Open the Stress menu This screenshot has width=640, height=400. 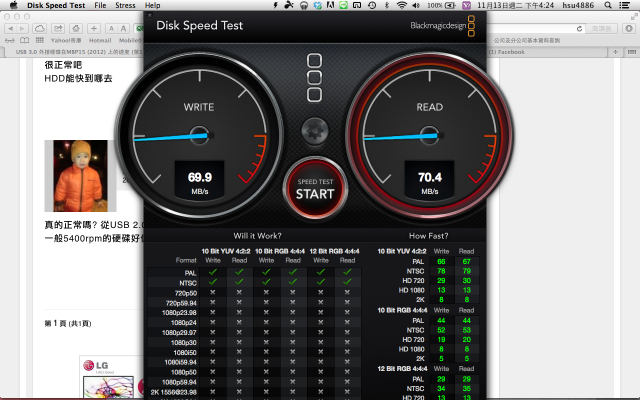pos(125,5)
